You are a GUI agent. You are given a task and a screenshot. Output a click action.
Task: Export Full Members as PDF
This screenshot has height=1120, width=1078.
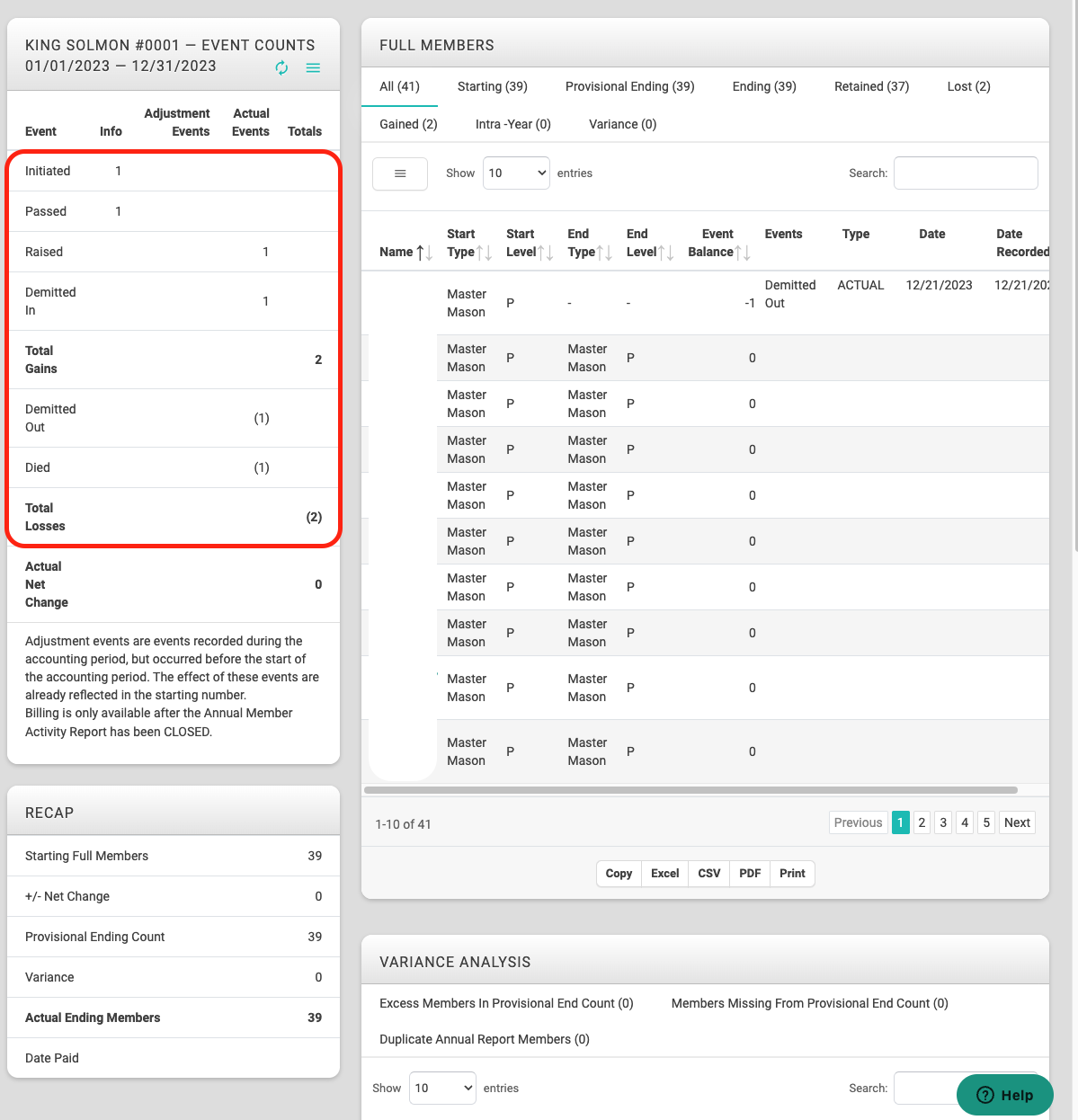coord(750,874)
